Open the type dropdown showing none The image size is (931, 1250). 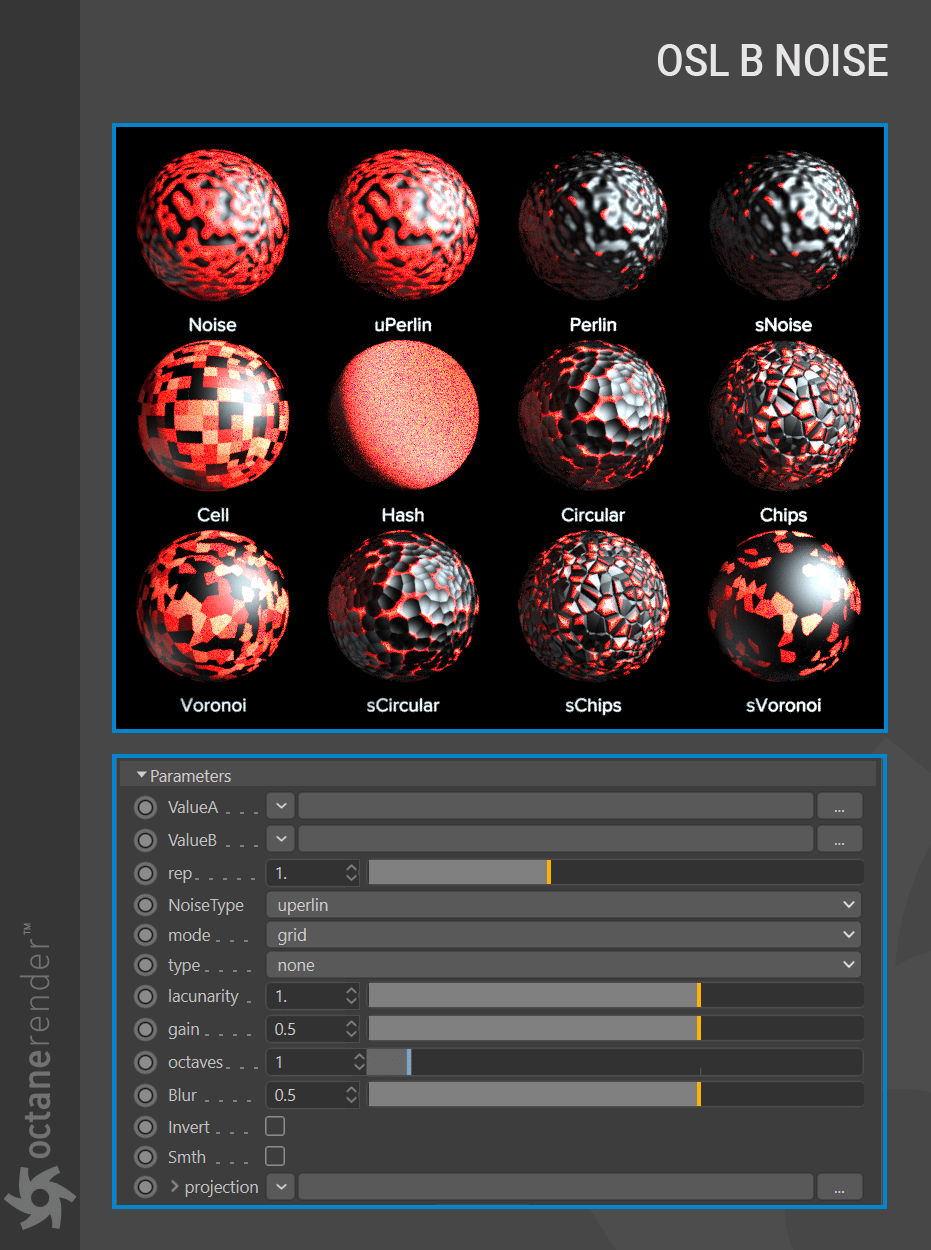[564, 965]
